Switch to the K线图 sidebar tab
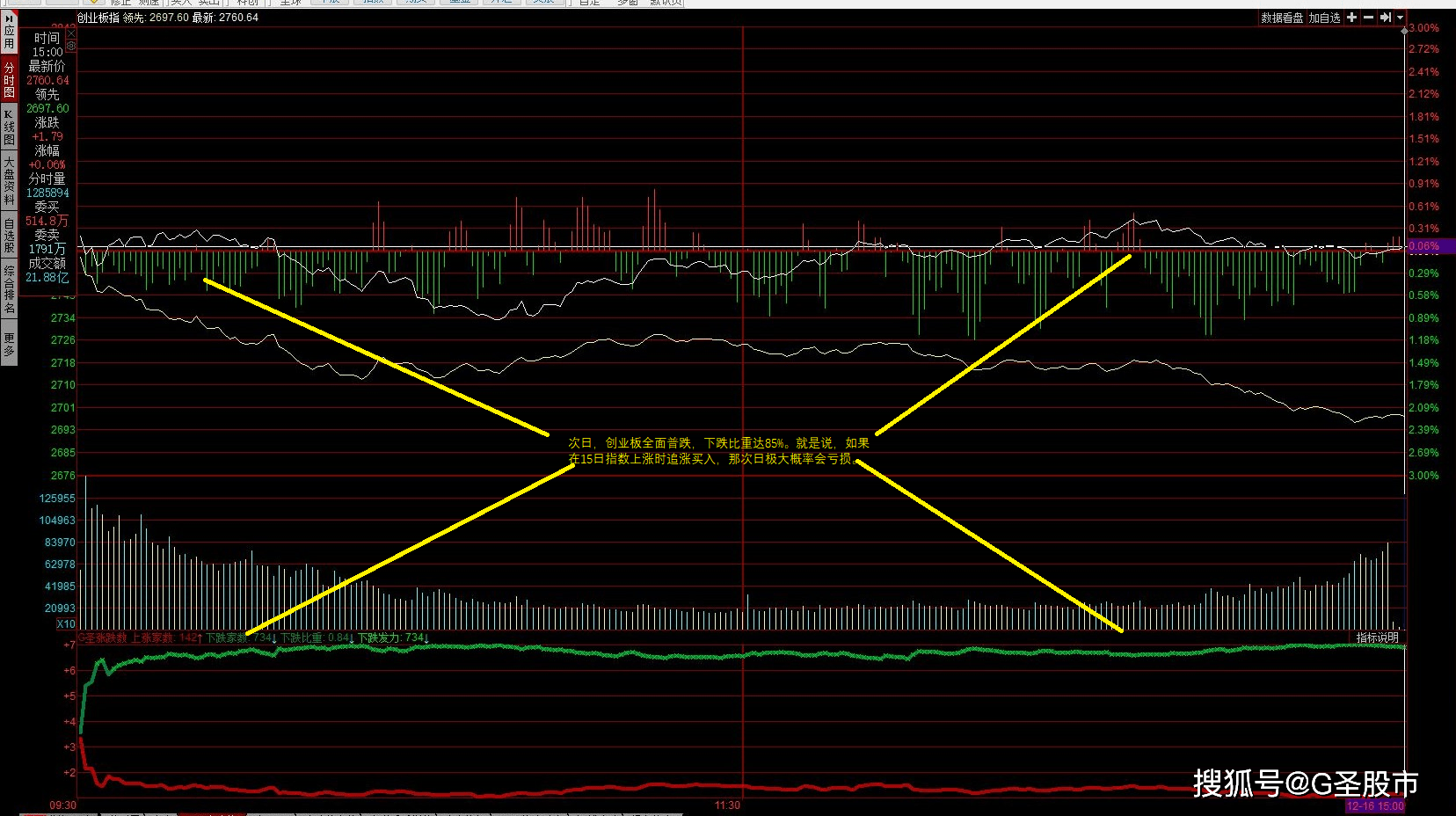The image size is (1456, 816). coord(9,127)
